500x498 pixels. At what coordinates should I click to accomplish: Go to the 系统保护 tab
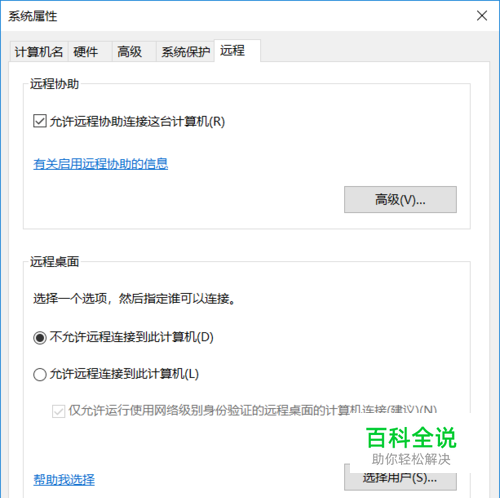[x=185, y=52]
